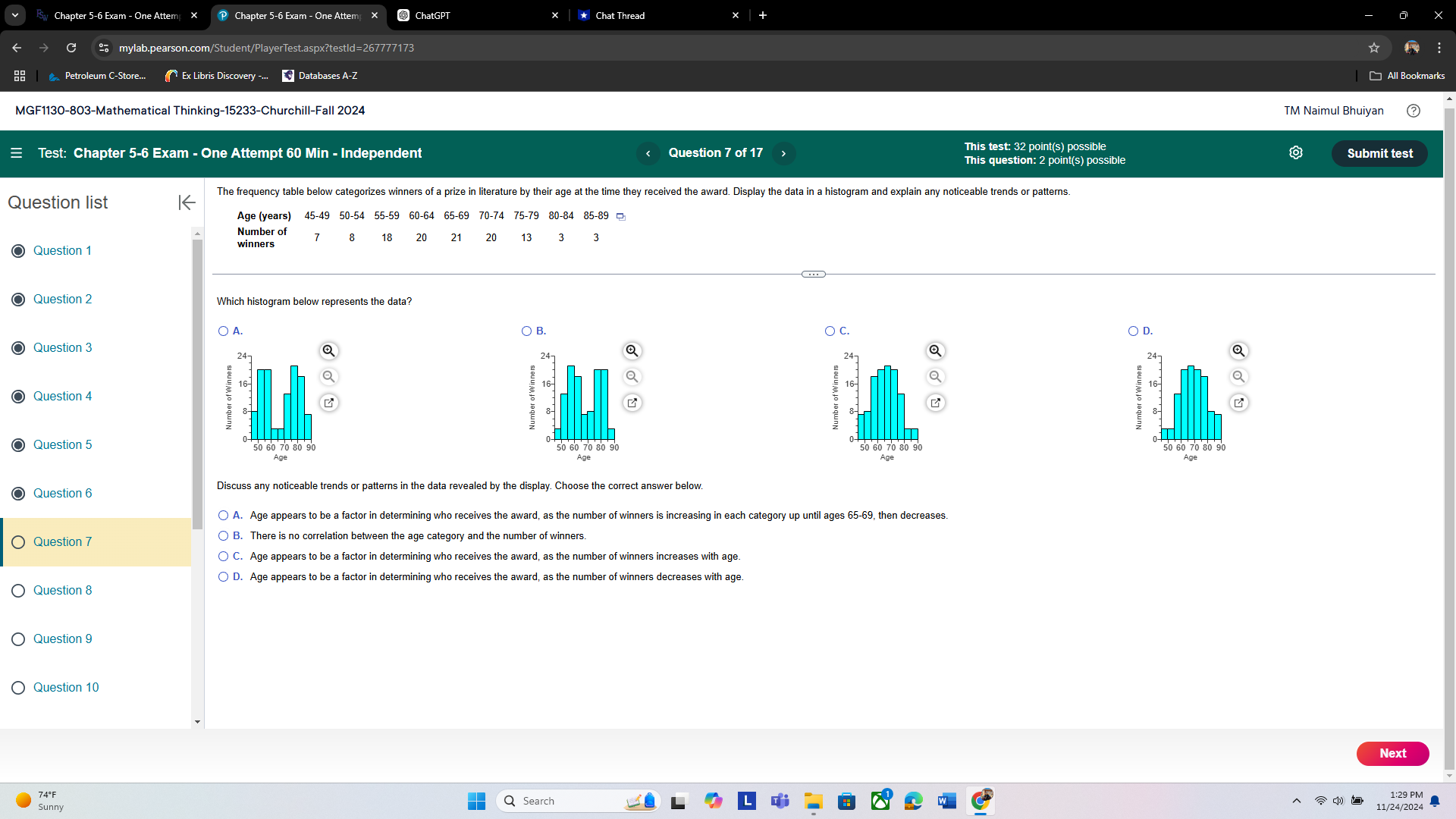Select discussion answer choice A

222,515
